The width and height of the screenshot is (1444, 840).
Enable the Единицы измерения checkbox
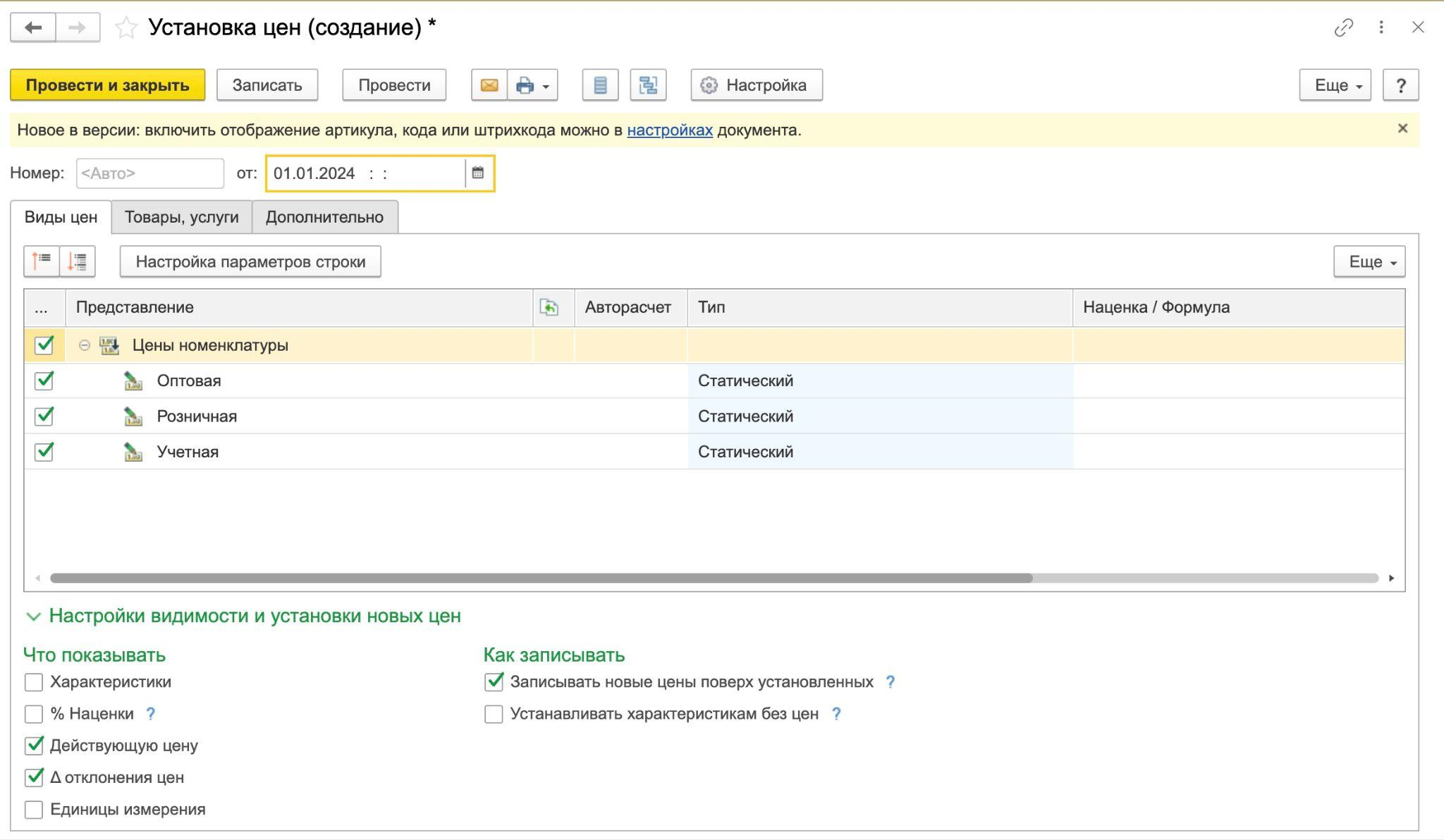pos(34,810)
